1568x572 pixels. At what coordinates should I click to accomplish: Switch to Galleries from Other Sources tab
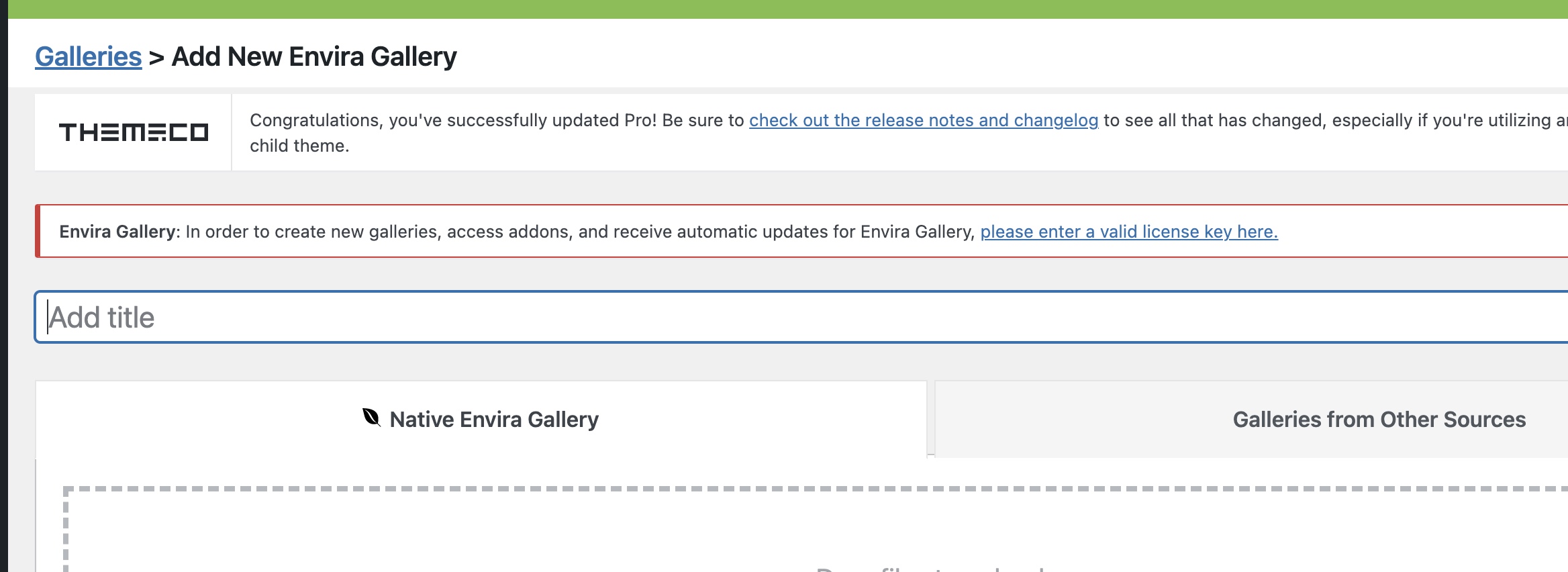pos(1379,420)
